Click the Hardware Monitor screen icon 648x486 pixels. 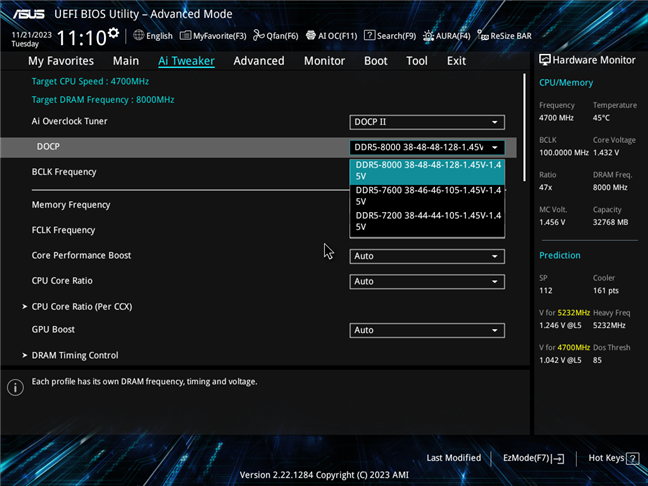pyautogui.click(x=545, y=60)
